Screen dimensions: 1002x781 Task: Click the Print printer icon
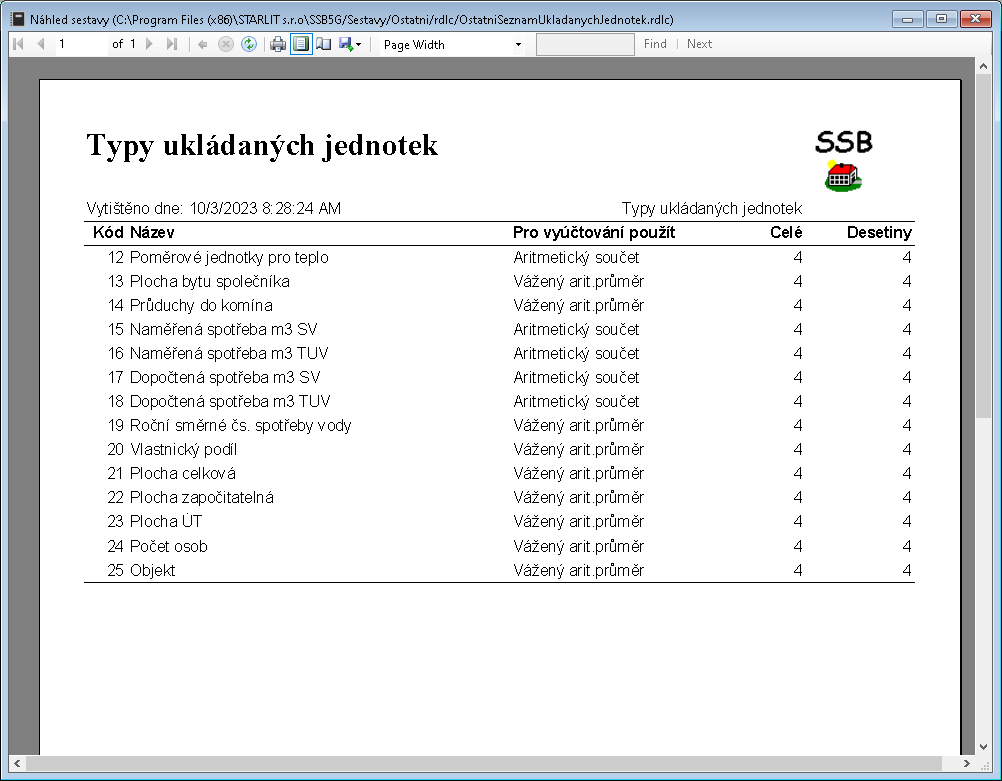[x=278, y=44]
